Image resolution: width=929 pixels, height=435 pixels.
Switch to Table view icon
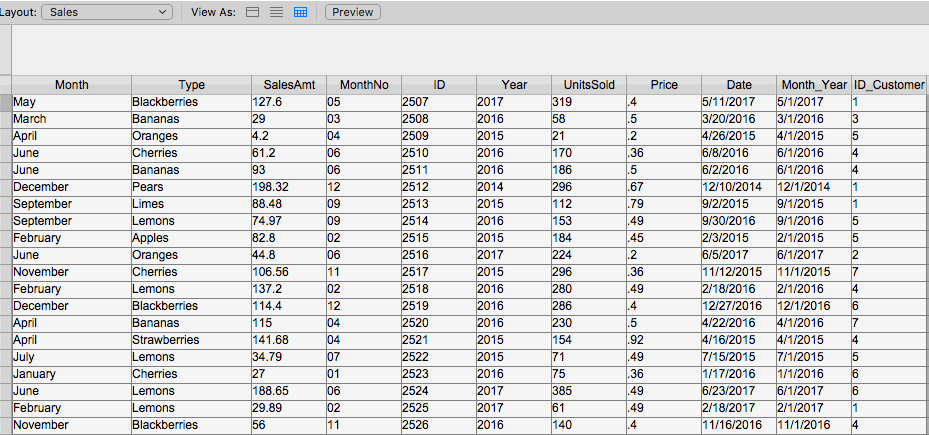[x=300, y=12]
